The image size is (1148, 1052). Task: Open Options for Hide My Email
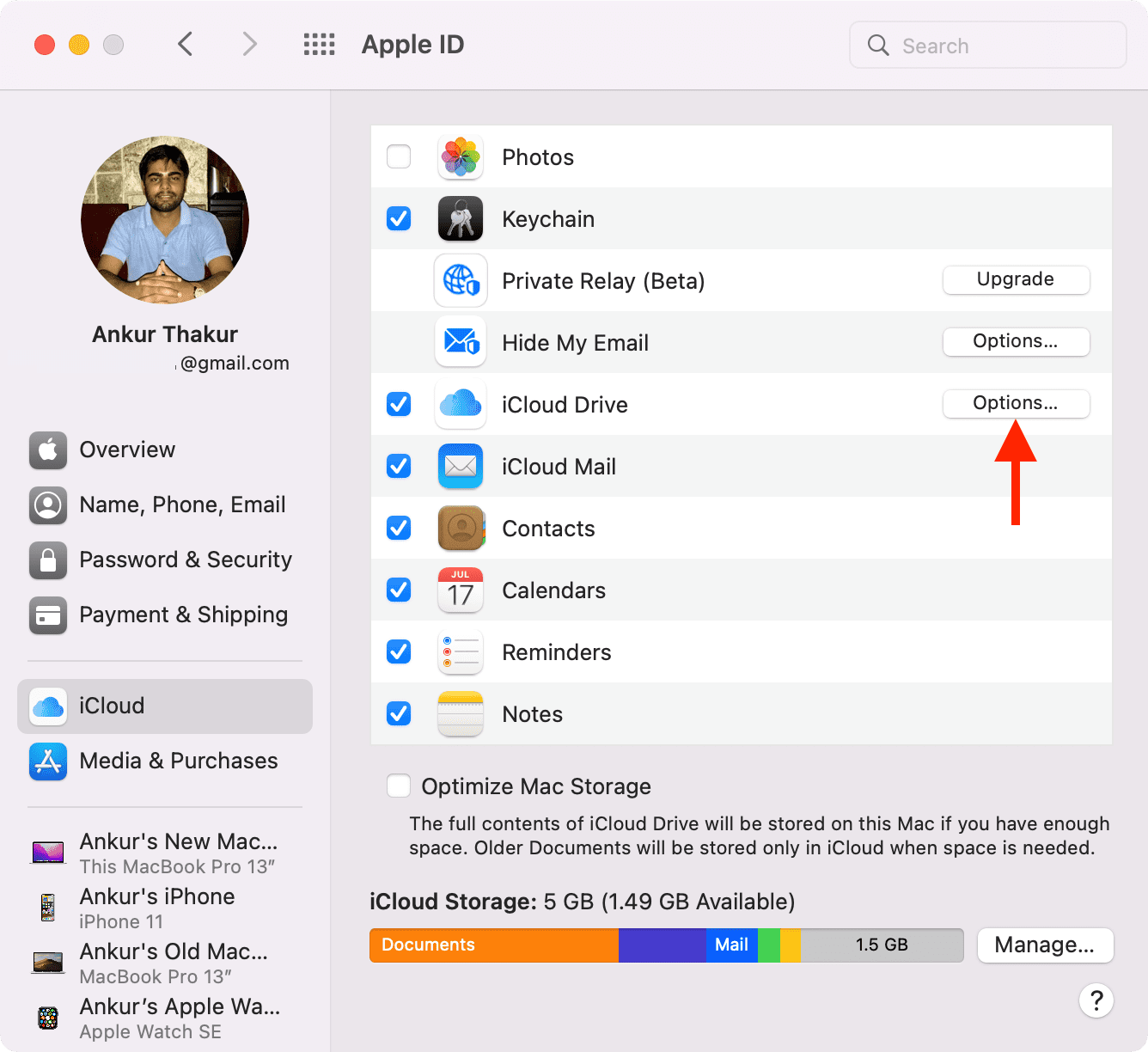1016,341
